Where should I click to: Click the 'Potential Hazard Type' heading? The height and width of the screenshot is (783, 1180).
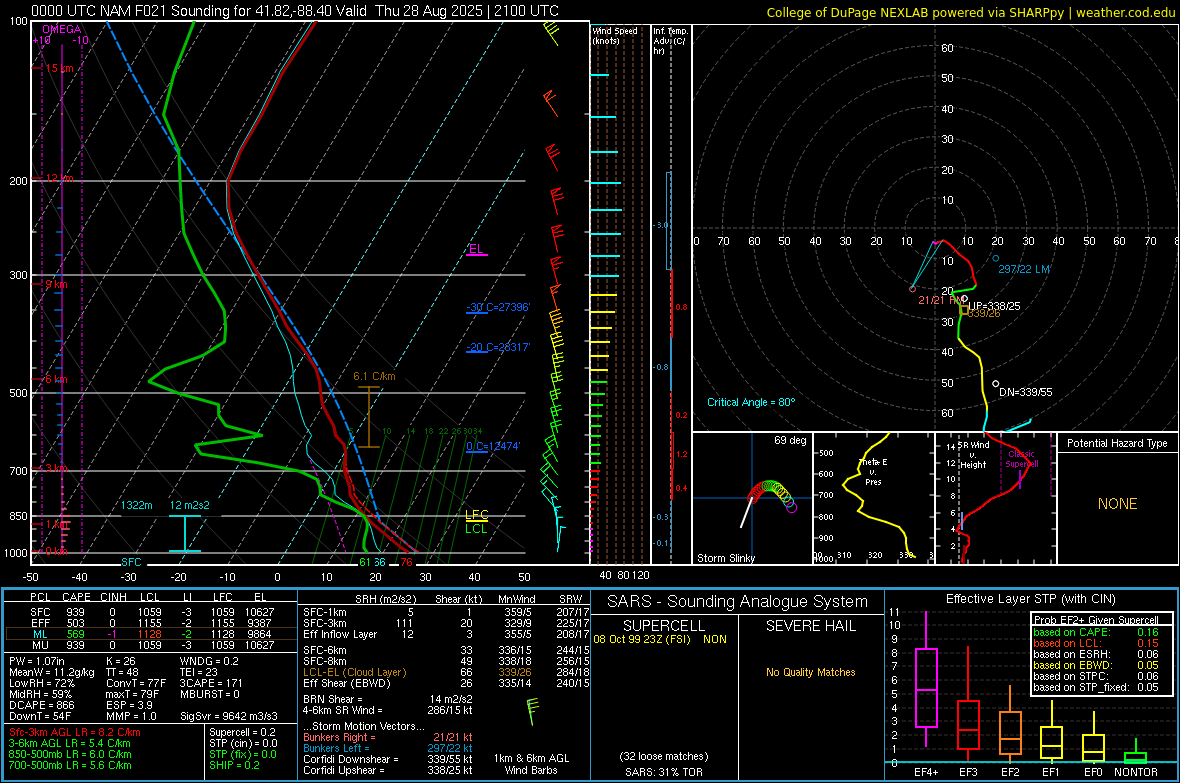[1117, 443]
